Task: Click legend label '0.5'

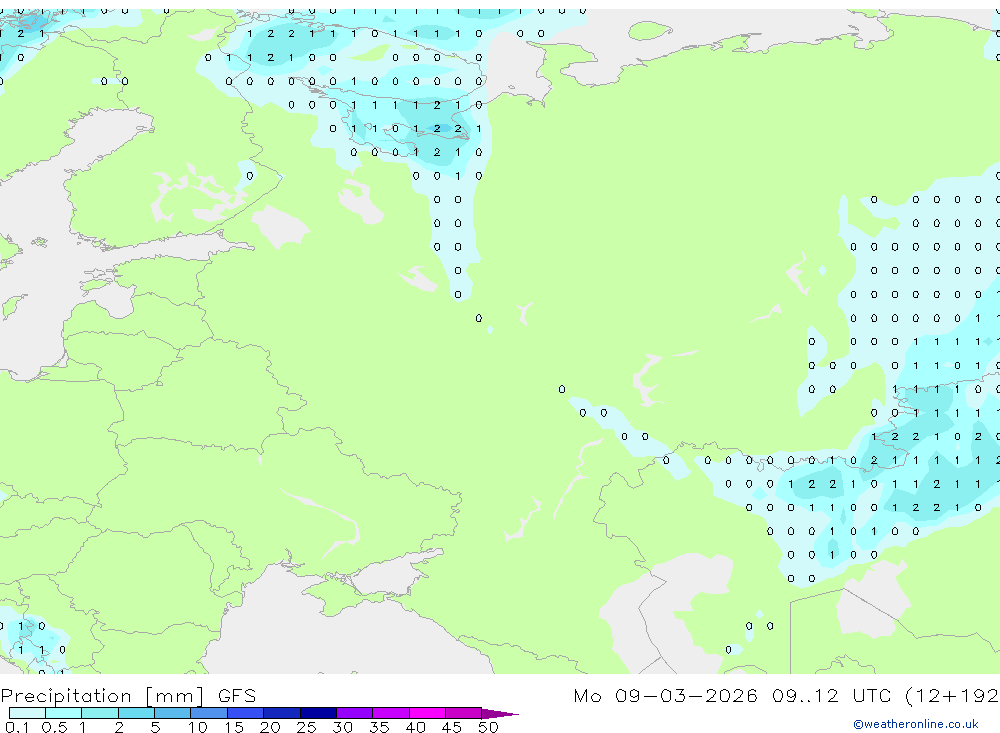Action: tap(54, 727)
